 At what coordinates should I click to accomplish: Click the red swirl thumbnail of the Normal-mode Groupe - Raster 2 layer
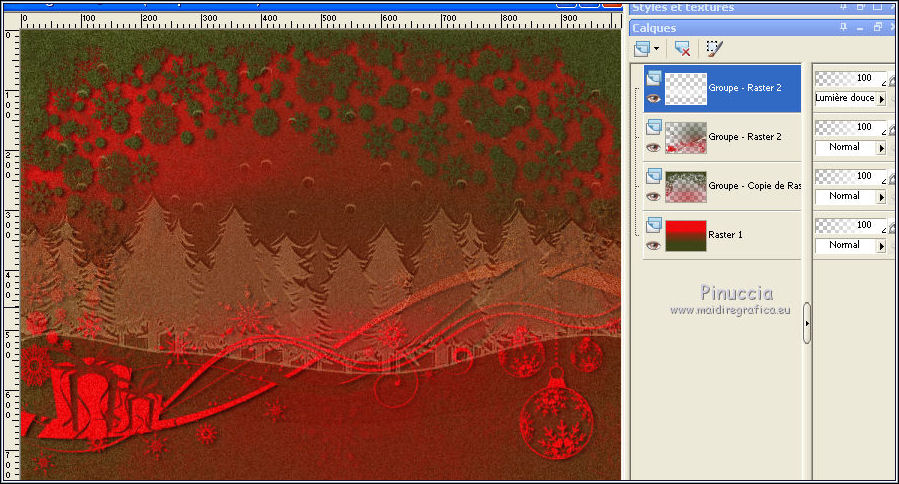(686, 138)
